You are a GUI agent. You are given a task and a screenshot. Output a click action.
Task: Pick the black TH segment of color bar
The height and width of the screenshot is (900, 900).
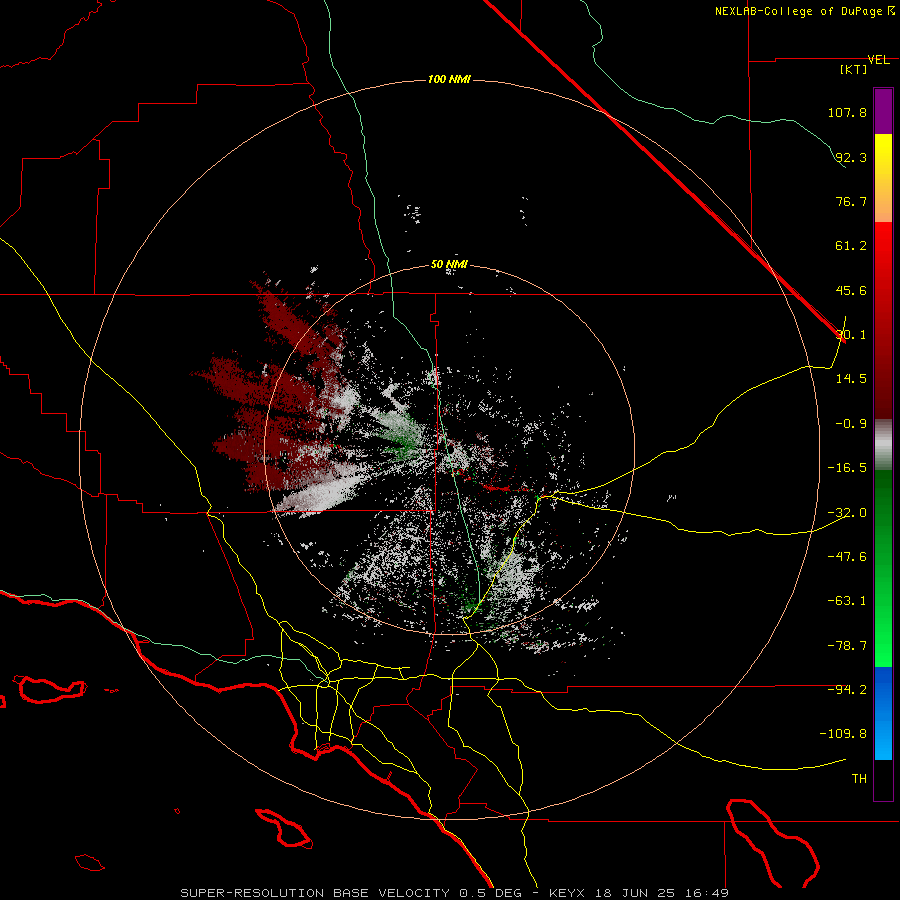(883, 779)
